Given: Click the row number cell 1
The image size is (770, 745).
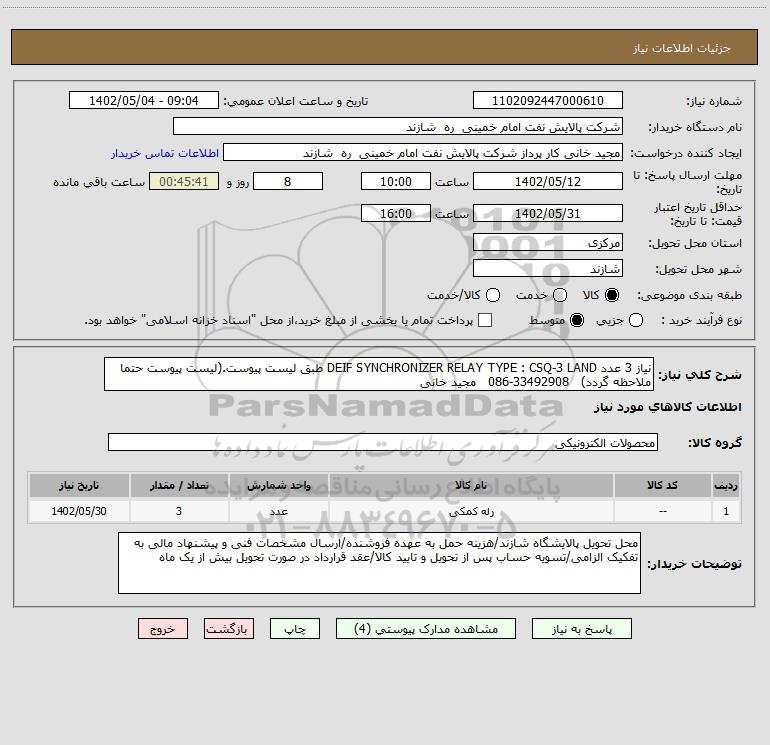Looking at the screenshot, I should 726,511.
